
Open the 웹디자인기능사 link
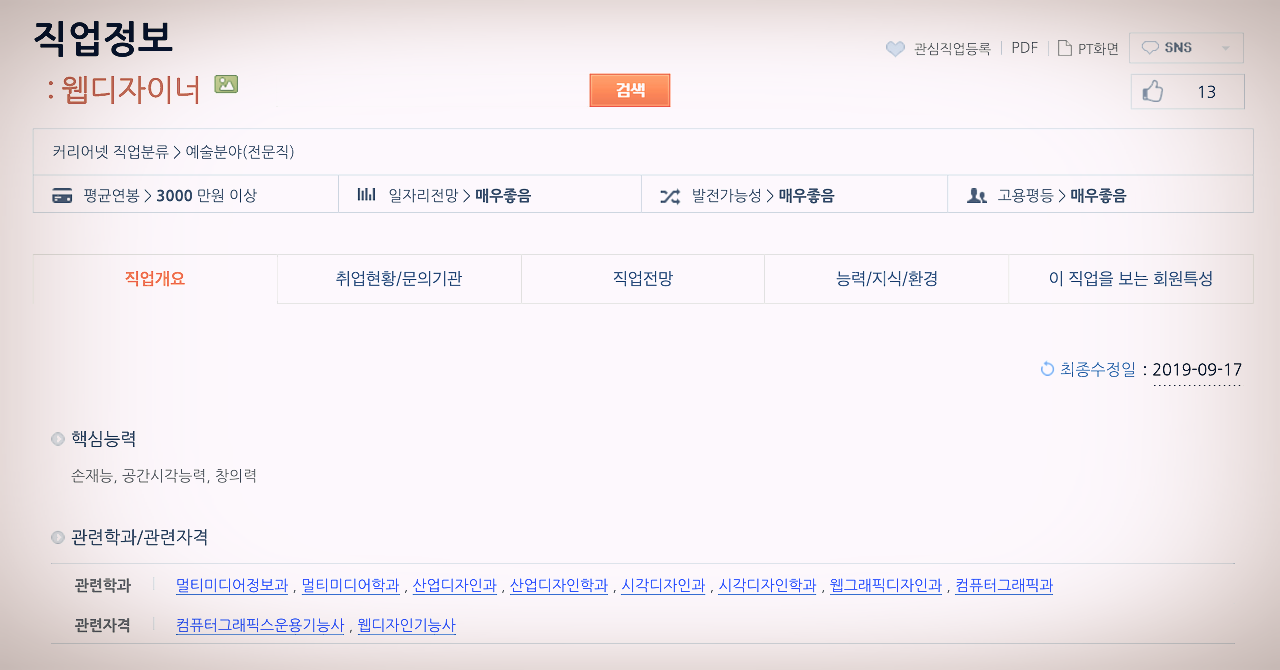tap(407, 626)
